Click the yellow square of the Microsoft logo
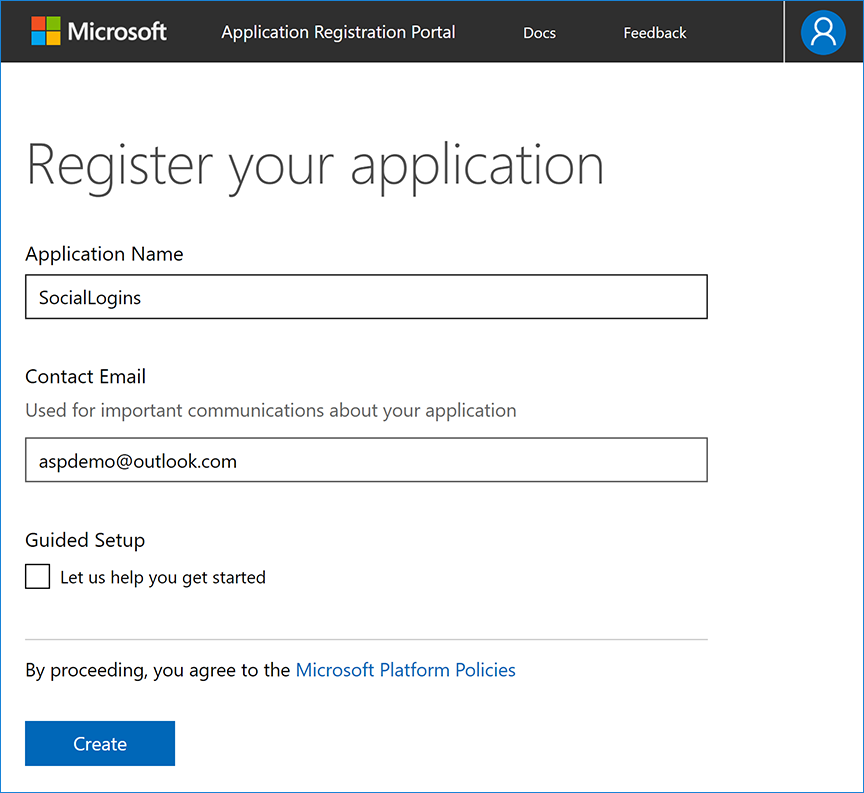This screenshot has width=864, height=793. [x=53, y=38]
